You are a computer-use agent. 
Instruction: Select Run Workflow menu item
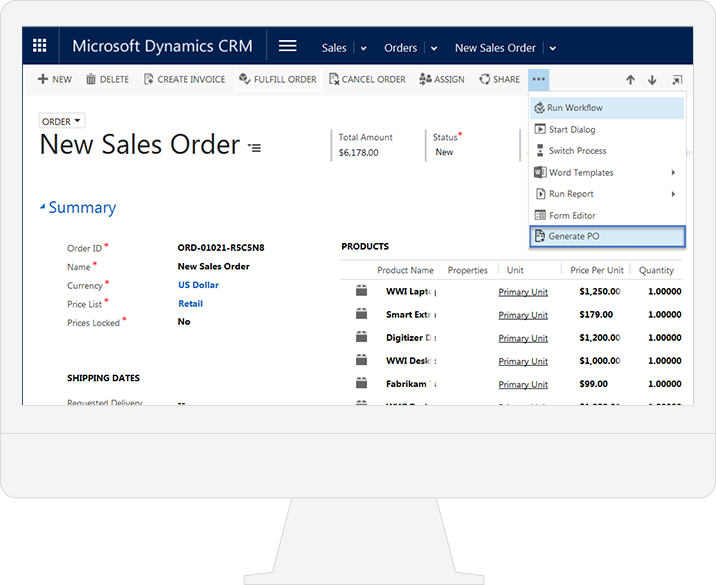point(607,108)
